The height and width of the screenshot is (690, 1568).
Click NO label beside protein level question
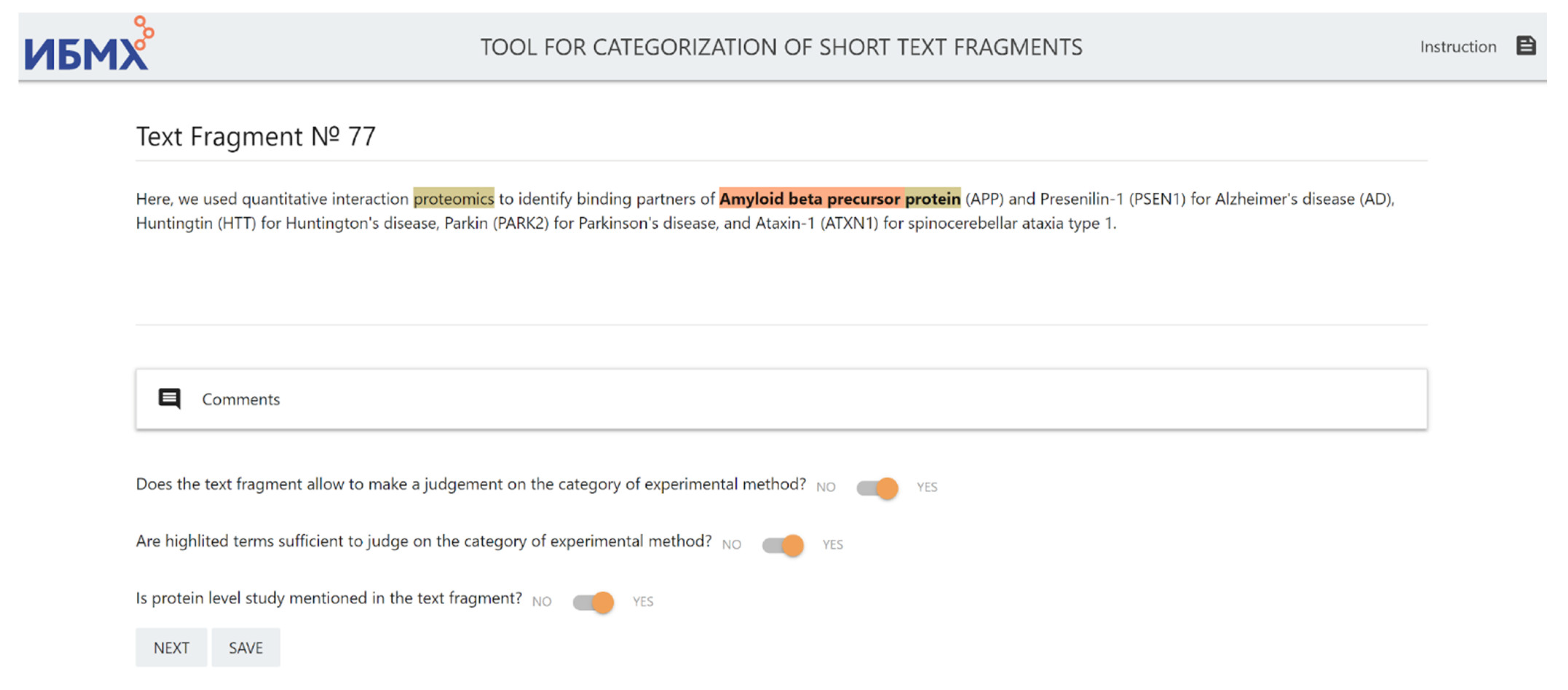click(542, 602)
